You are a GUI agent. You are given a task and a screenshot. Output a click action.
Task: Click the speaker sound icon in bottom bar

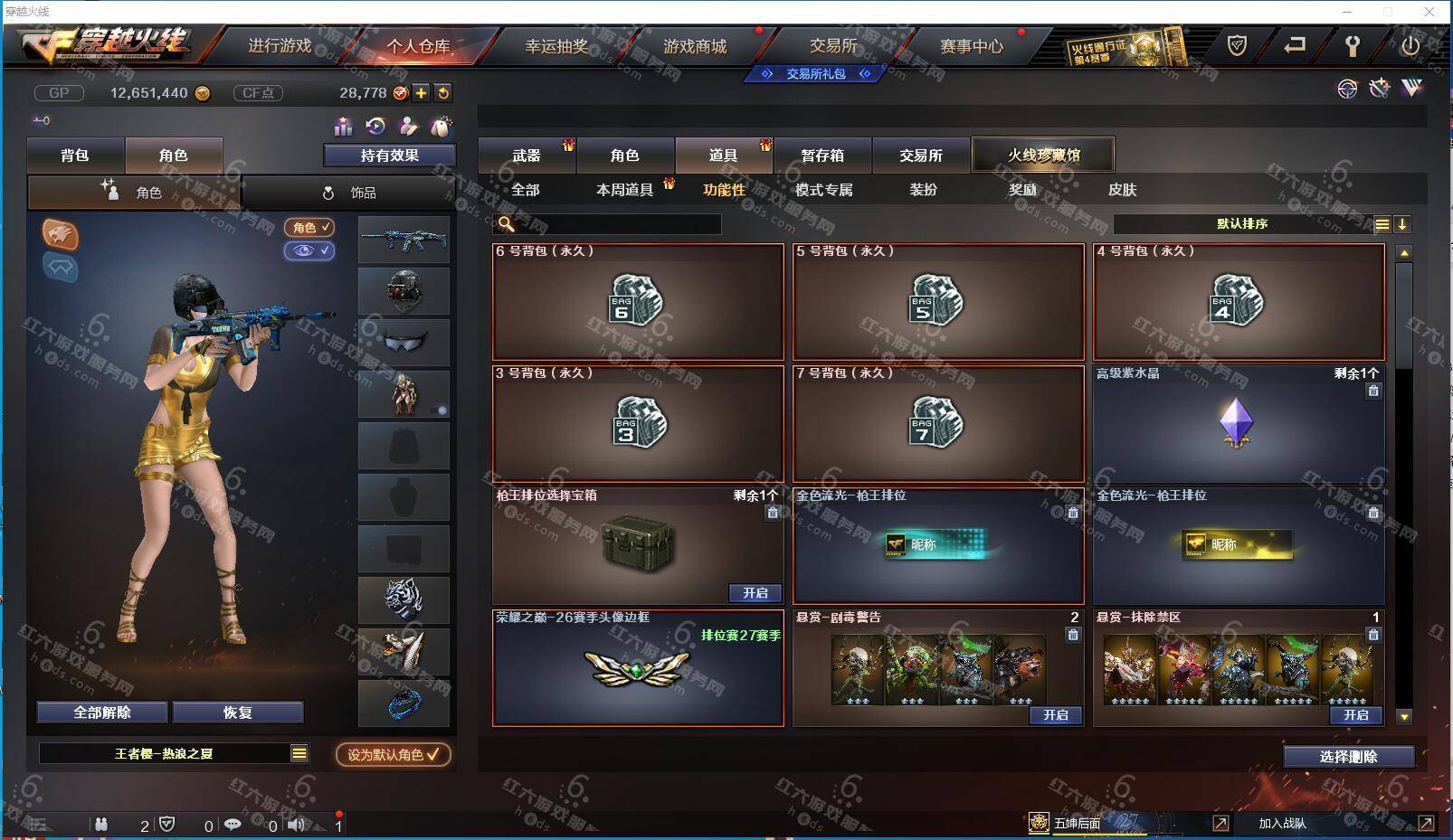point(297,824)
